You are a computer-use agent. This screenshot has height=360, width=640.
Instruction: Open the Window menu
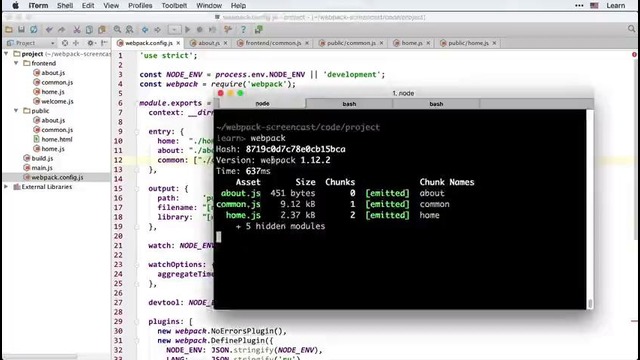point(209,5)
